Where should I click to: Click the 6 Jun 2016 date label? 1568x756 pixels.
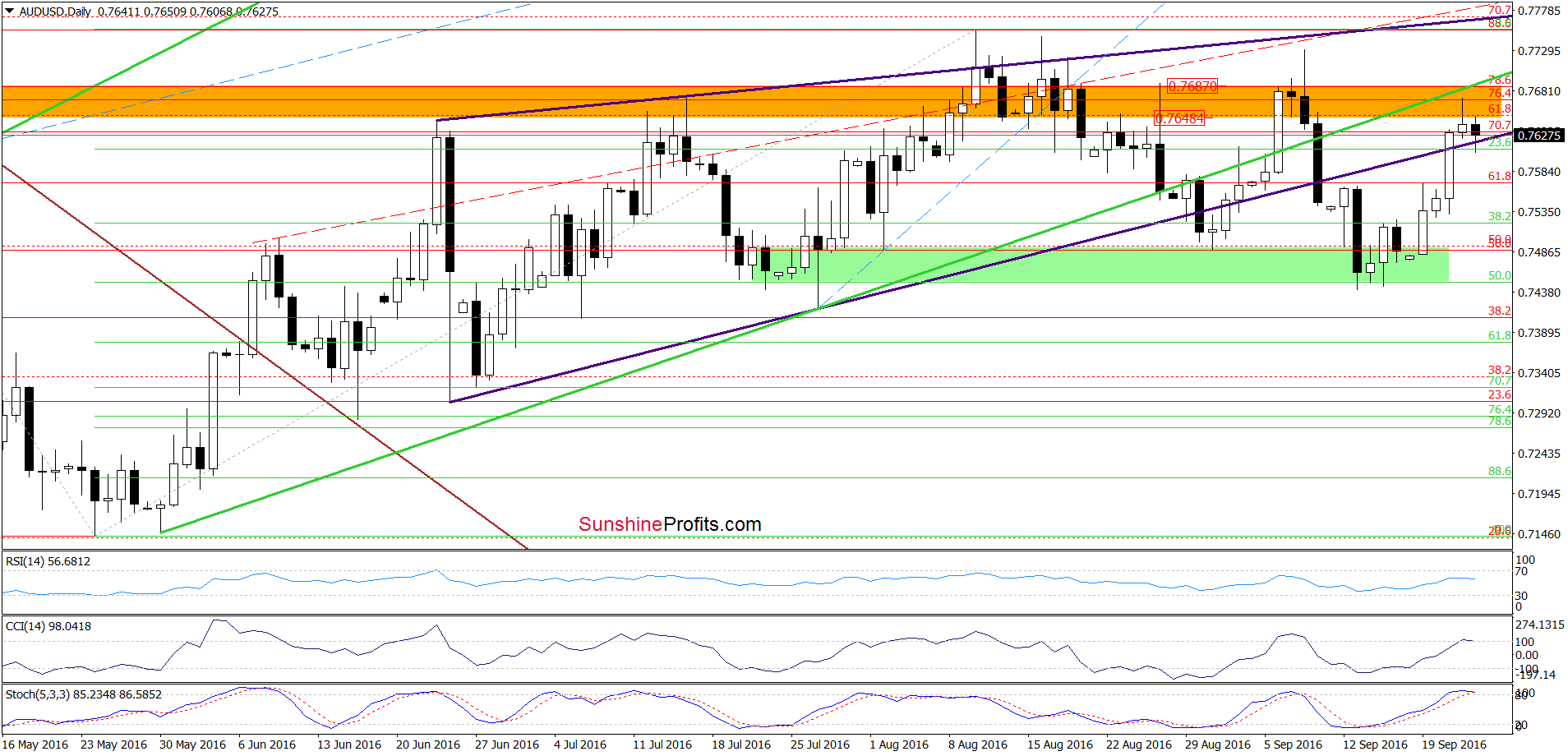coord(267,744)
